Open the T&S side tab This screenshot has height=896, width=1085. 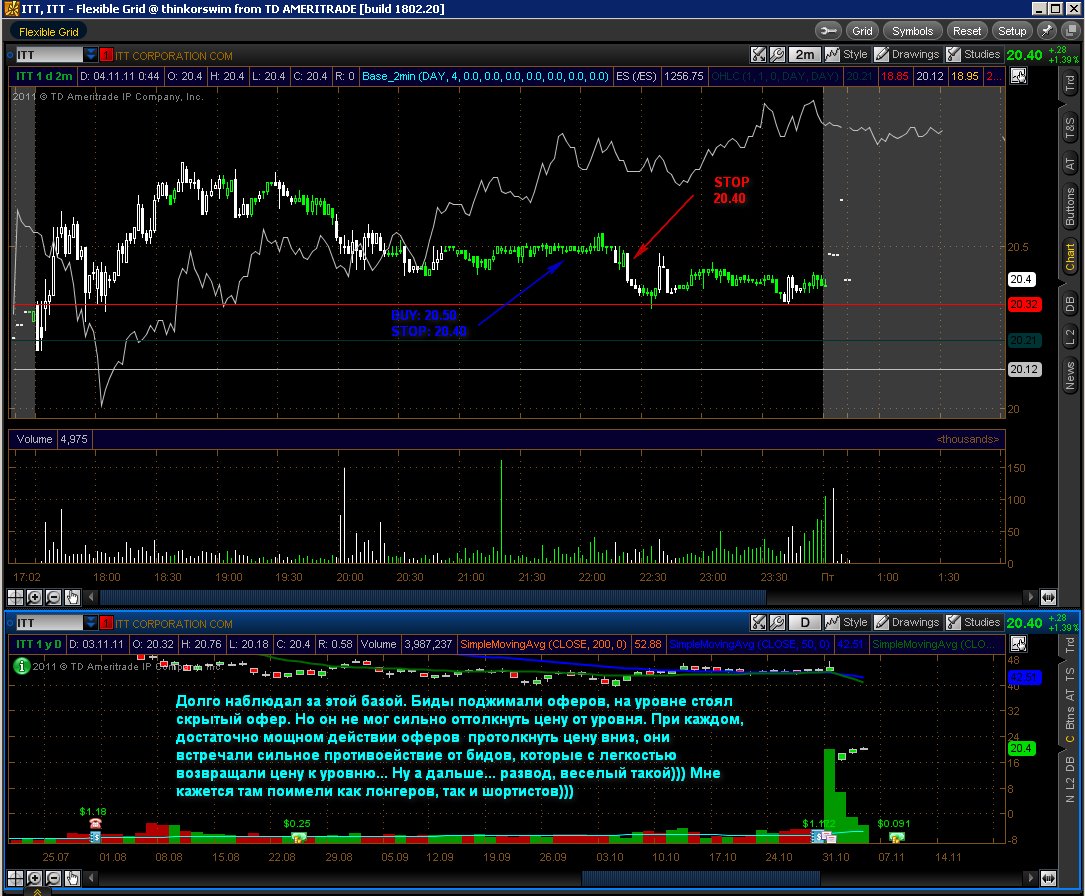(x=1070, y=128)
